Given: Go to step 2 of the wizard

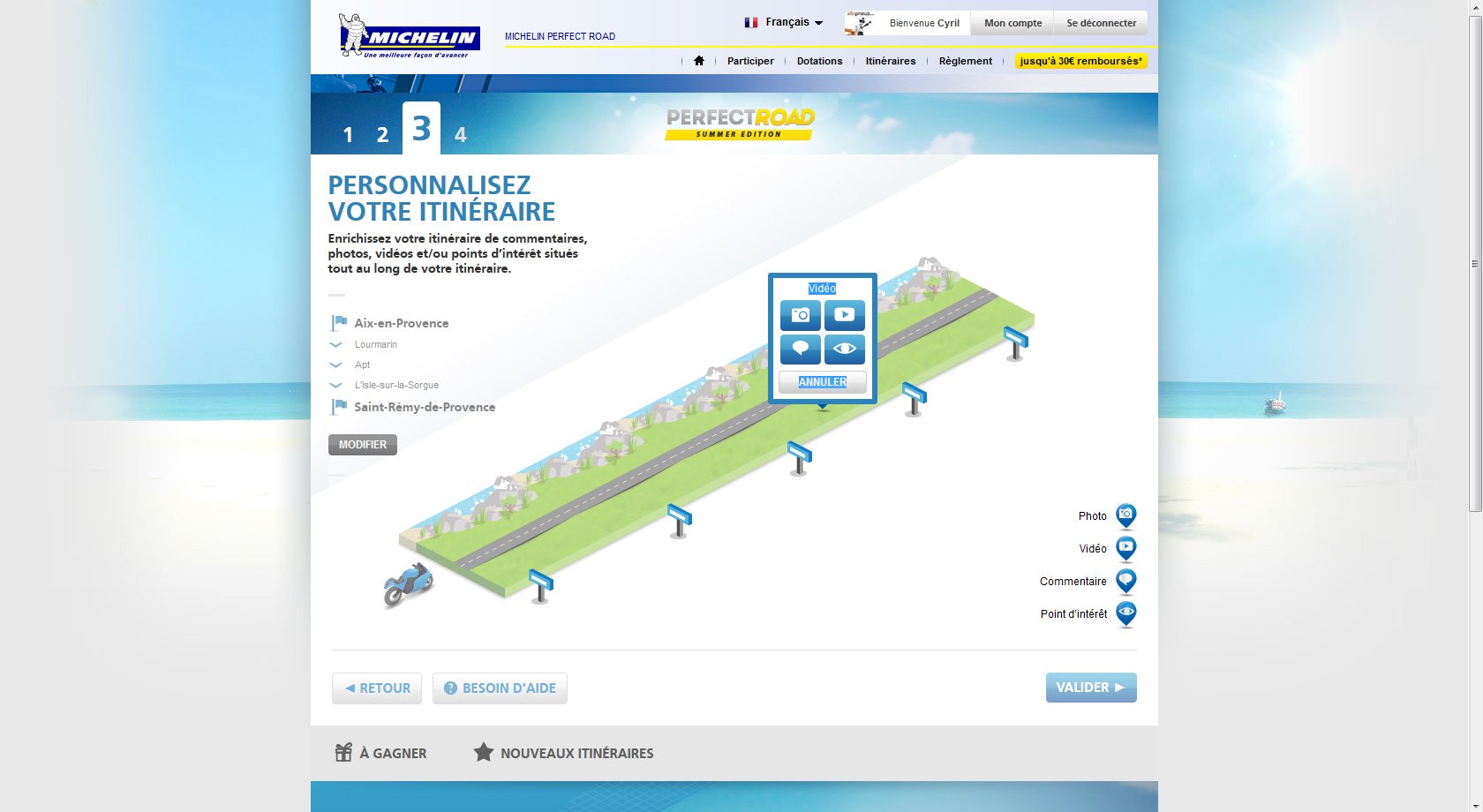Looking at the screenshot, I should [x=382, y=134].
